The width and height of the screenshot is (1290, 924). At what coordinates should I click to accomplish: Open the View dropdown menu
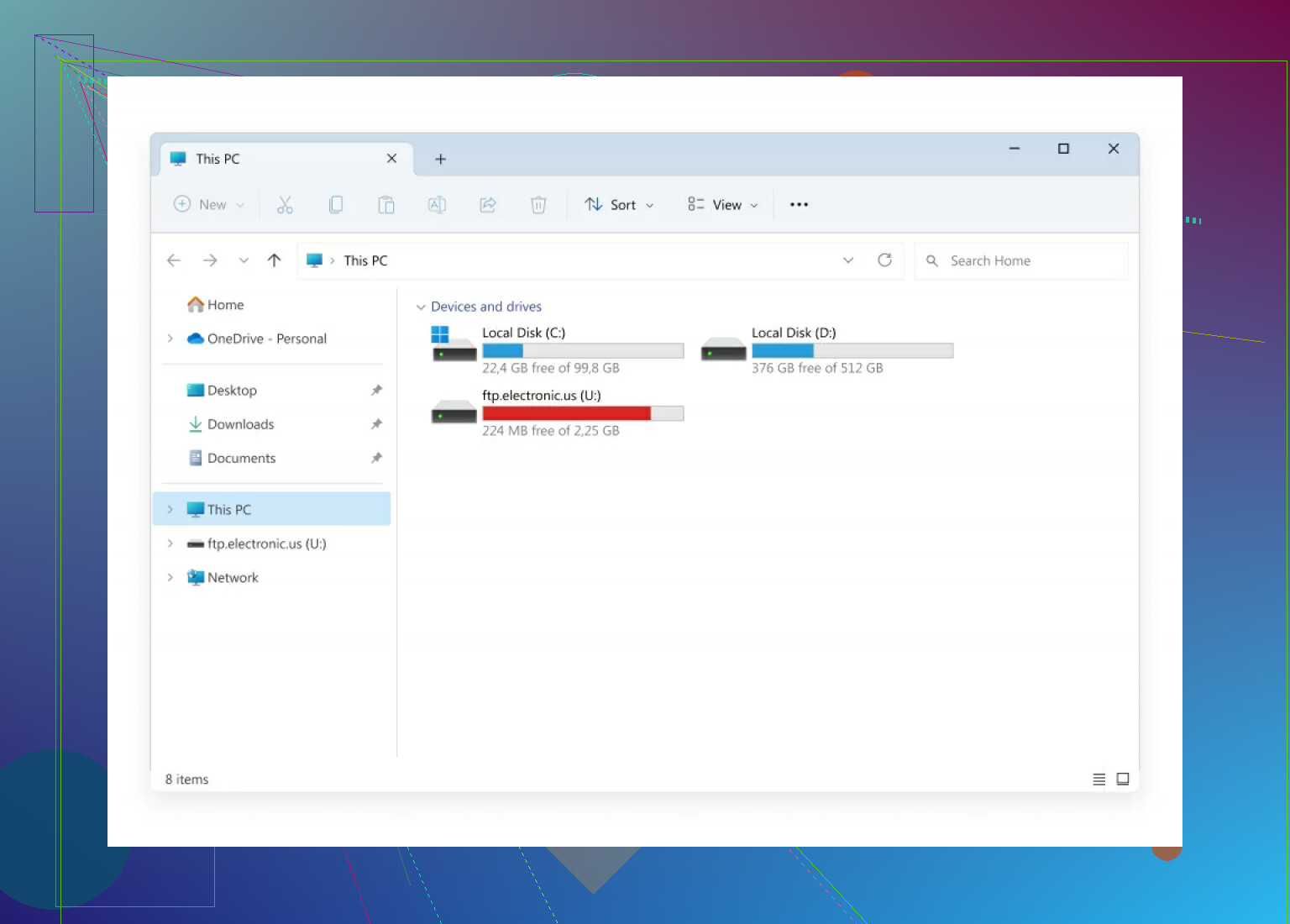[x=723, y=205]
